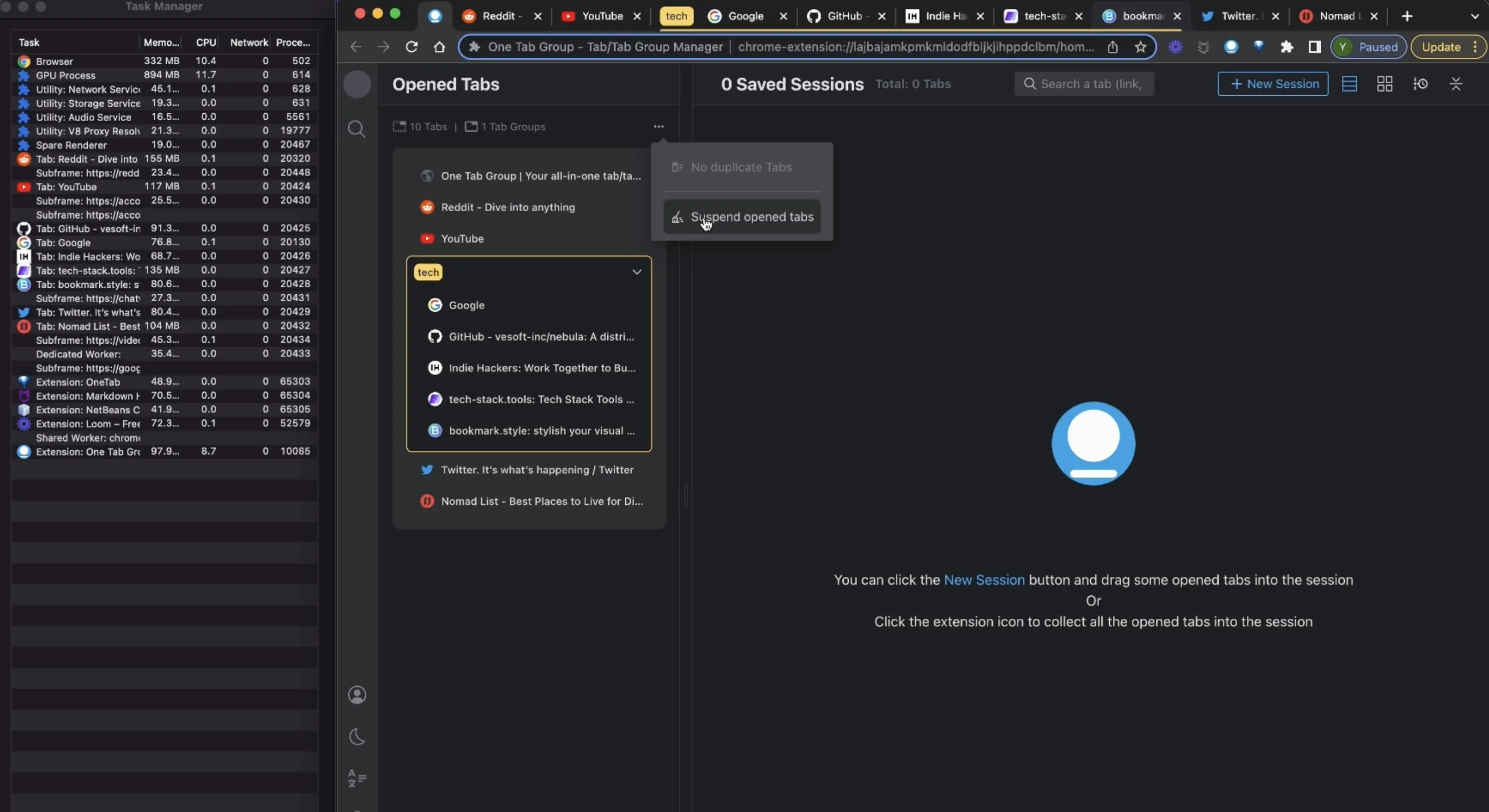Viewport: 1489px width, 812px height.
Task: Switch to the Twitter browser tab
Action: pyautogui.click(x=1237, y=15)
